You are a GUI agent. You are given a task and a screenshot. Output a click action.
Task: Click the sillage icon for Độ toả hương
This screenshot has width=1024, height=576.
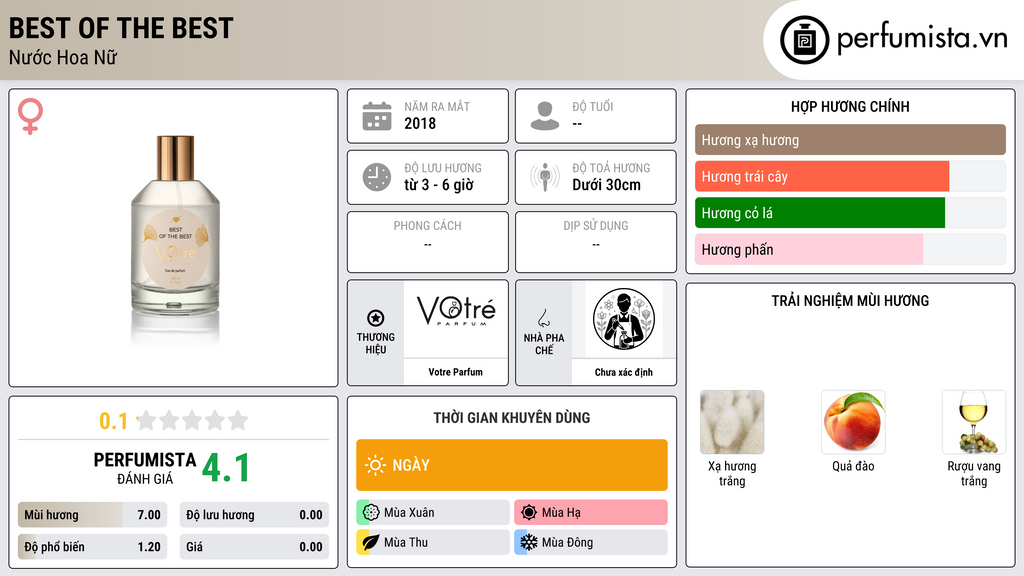click(545, 177)
